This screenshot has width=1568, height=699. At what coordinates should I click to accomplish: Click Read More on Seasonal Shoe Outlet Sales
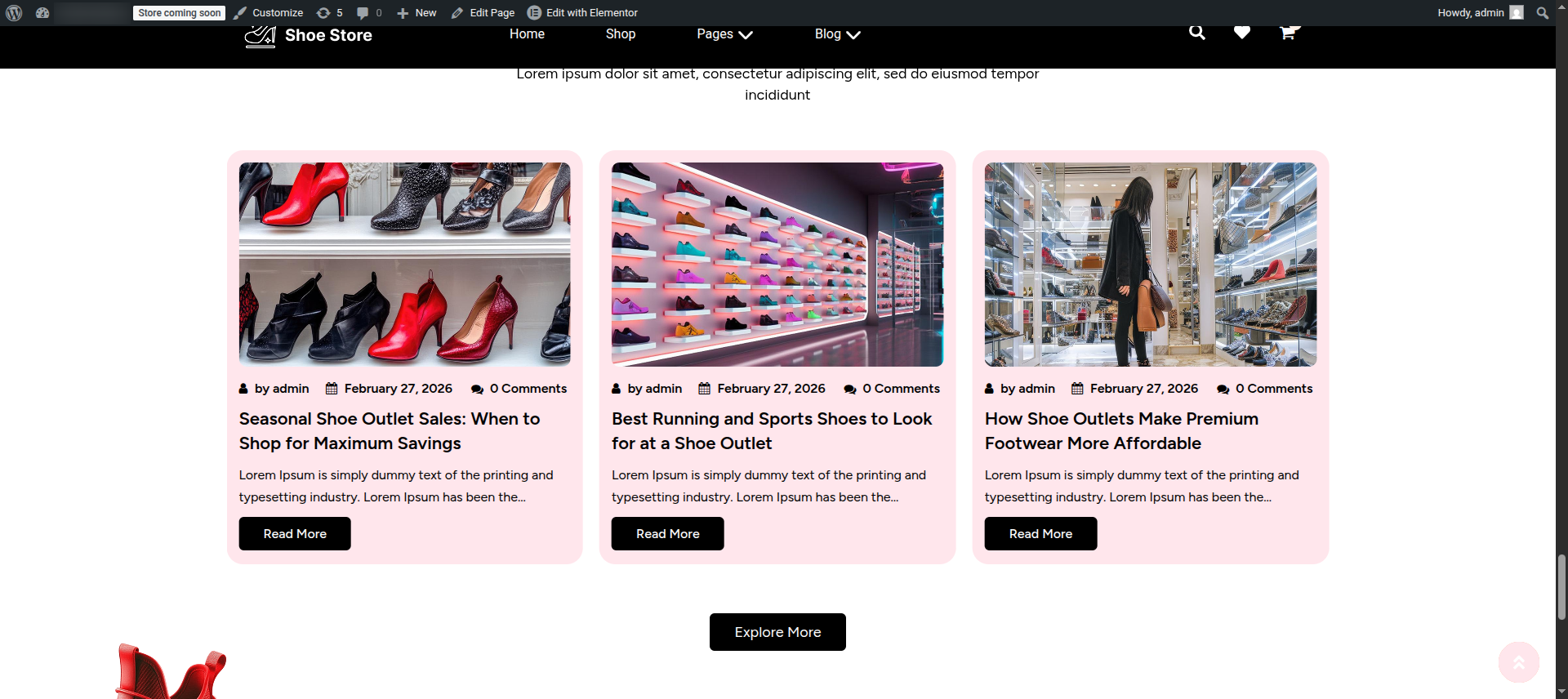point(295,534)
